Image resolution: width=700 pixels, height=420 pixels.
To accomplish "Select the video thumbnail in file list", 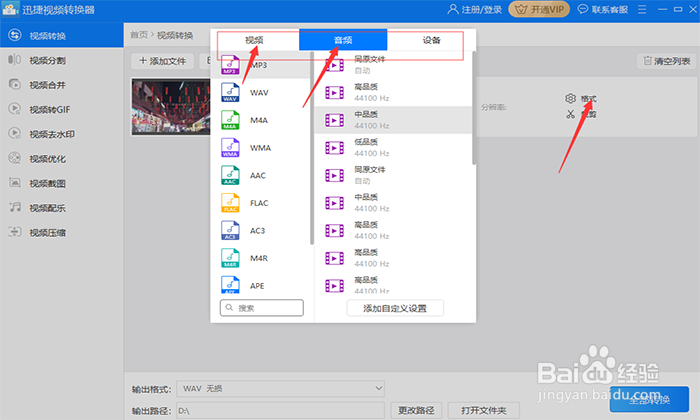I will click(171, 107).
